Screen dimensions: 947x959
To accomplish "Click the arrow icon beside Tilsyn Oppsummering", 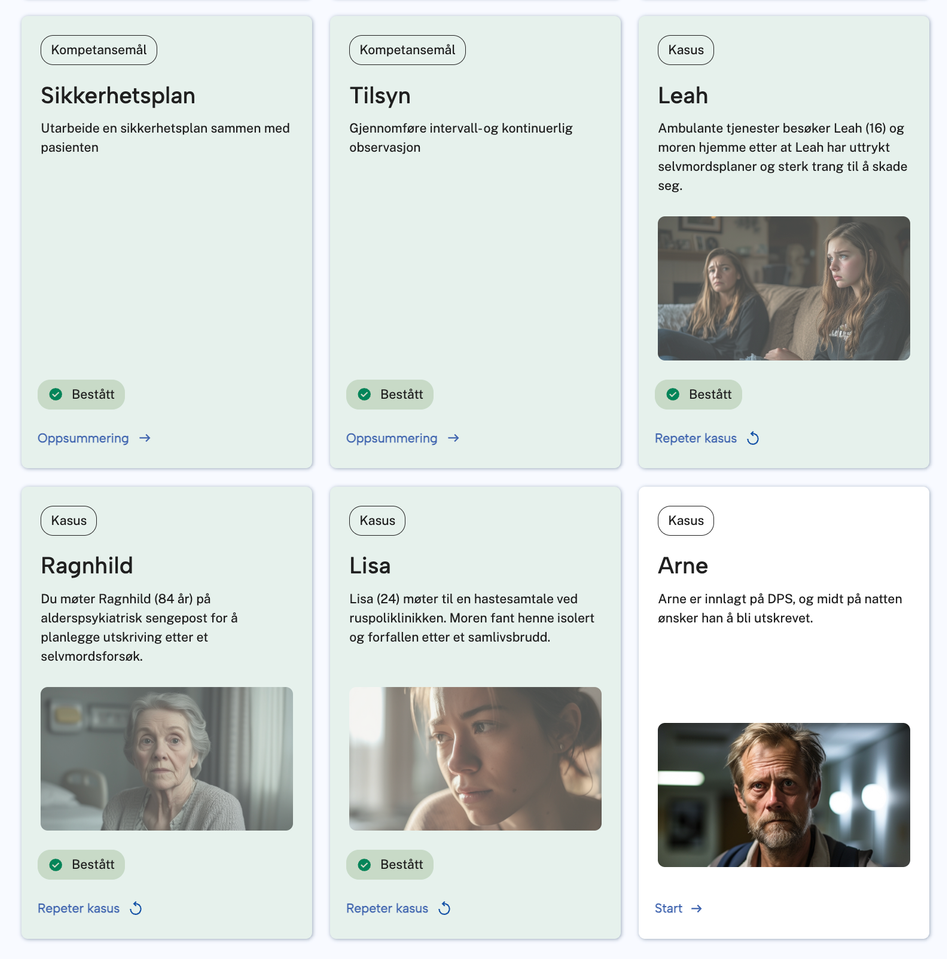I will pyautogui.click(x=453, y=438).
